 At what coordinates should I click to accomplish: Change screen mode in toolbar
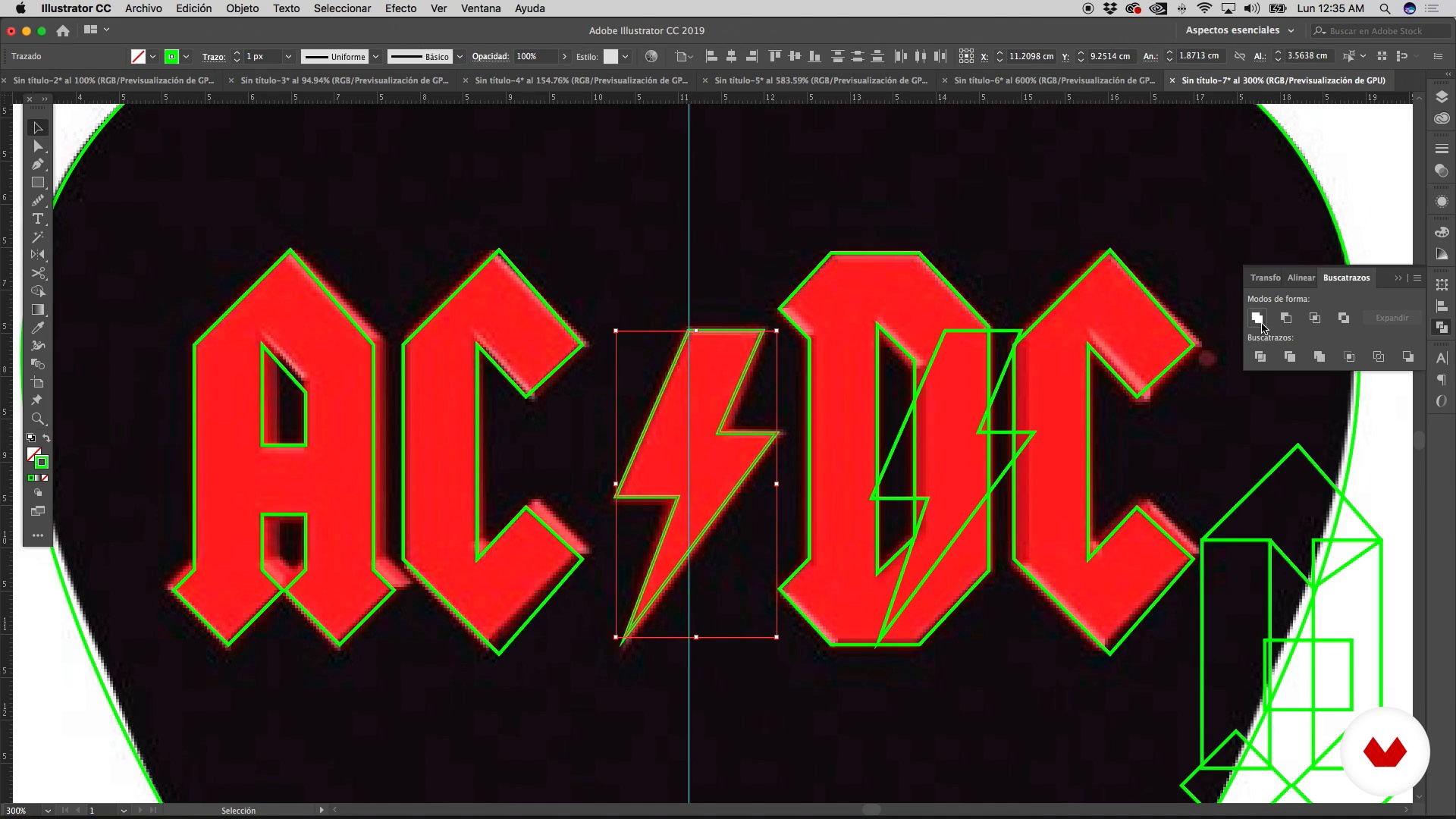click(x=38, y=511)
